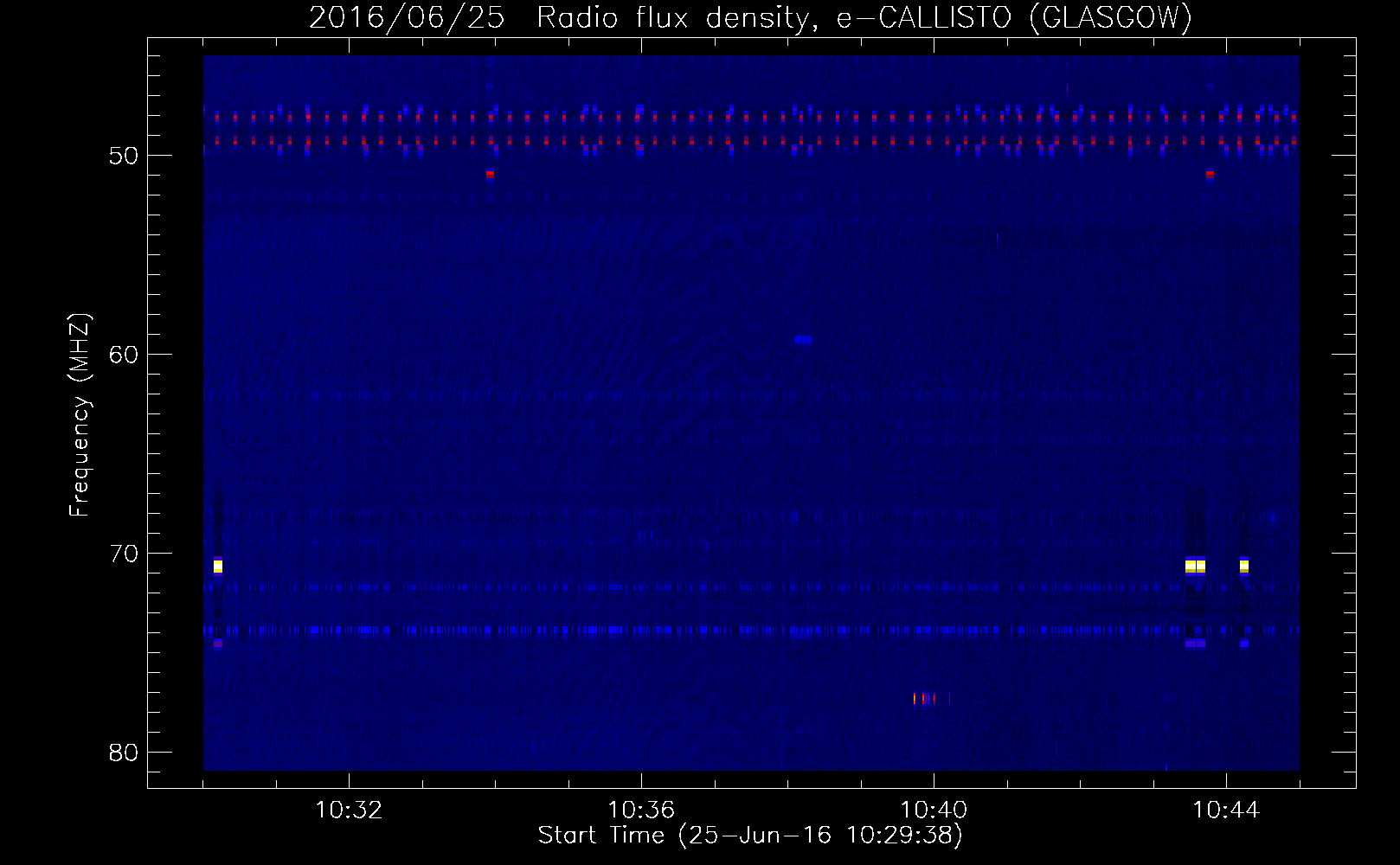
Task: Click the 10:40 time axis label
Action: point(934,811)
